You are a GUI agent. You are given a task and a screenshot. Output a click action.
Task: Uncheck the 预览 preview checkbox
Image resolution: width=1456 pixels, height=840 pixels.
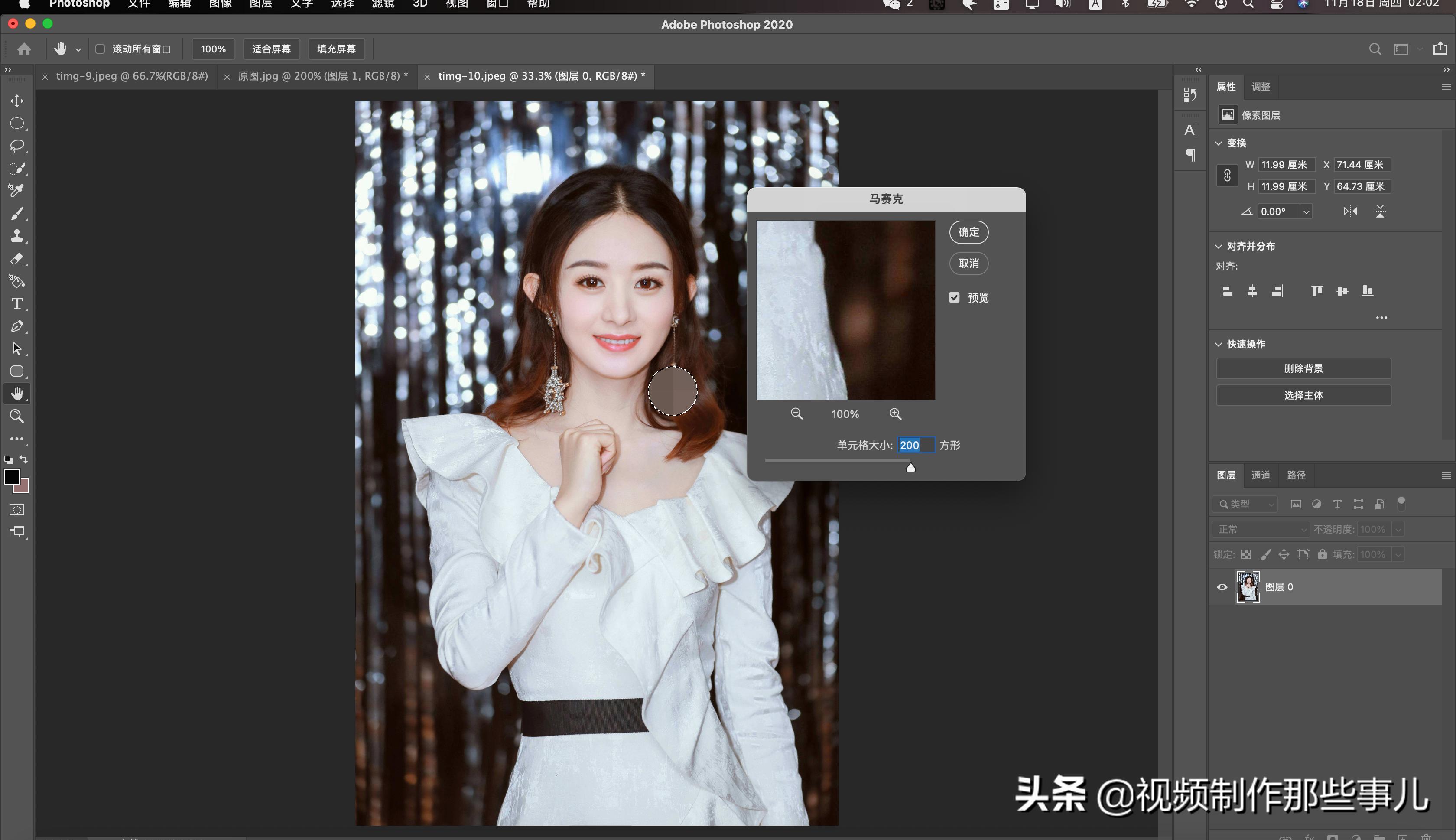(x=954, y=298)
